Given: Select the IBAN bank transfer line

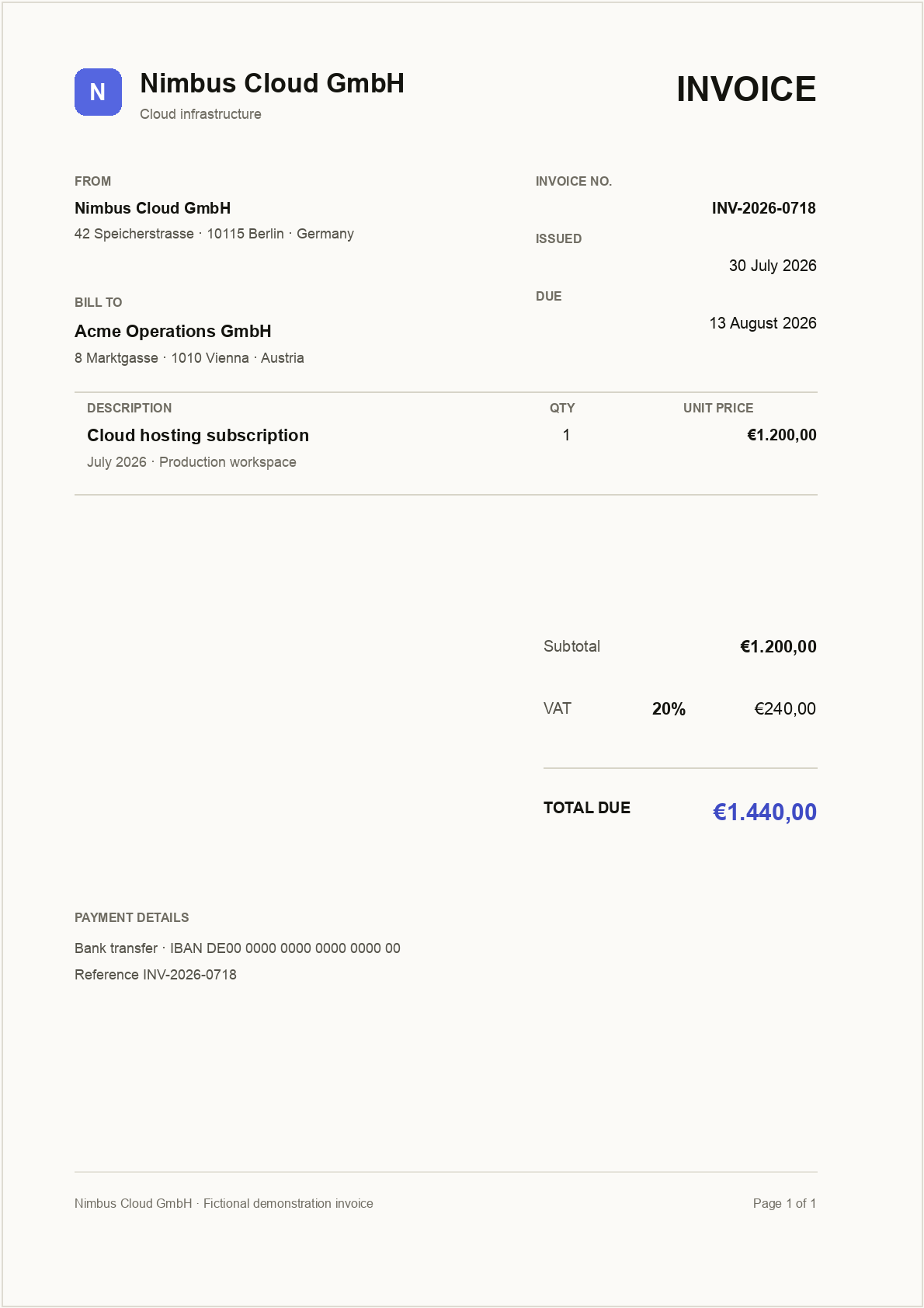Looking at the screenshot, I should point(238,948).
